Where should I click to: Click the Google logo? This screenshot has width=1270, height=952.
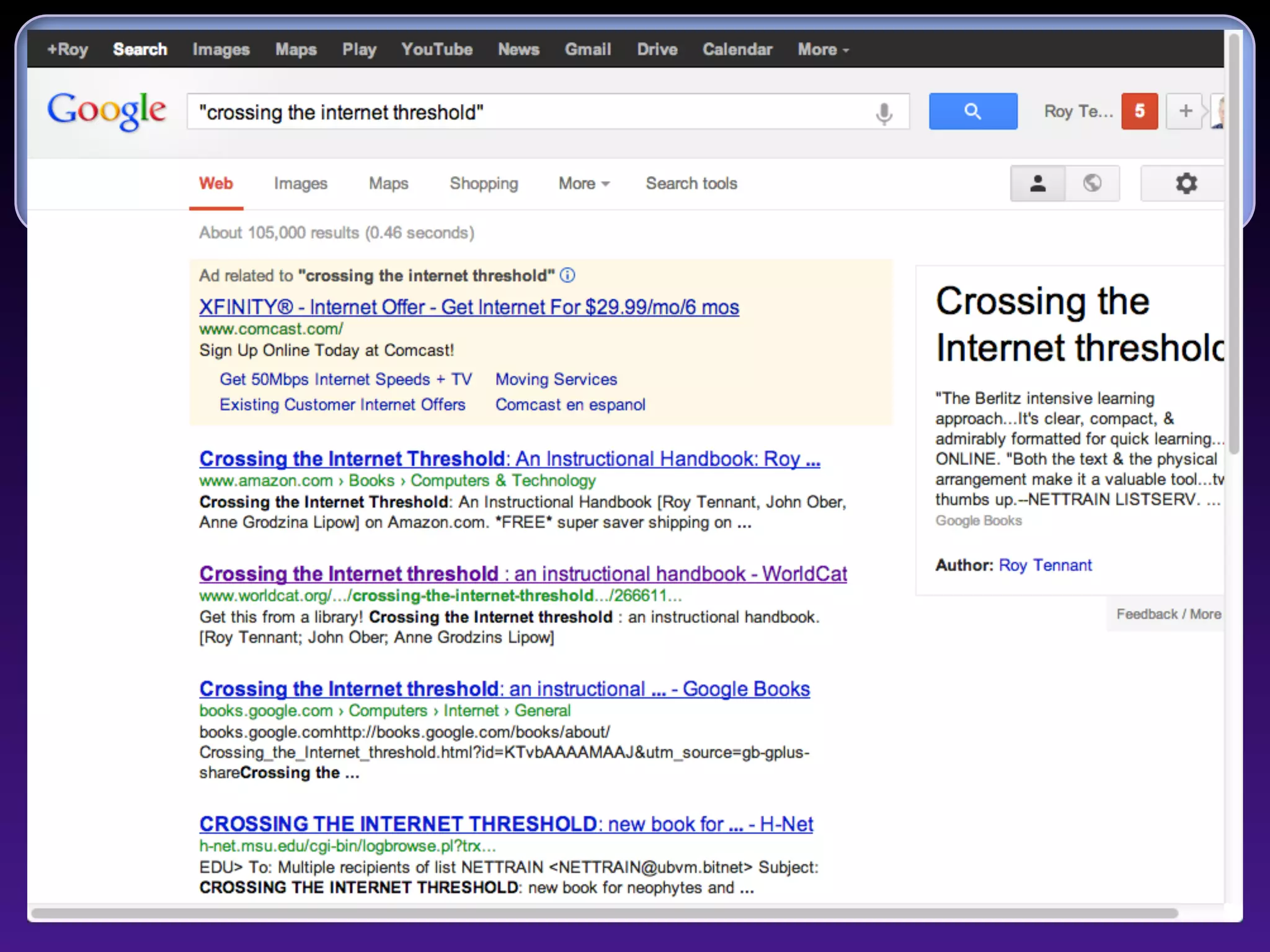(x=107, y=112)
